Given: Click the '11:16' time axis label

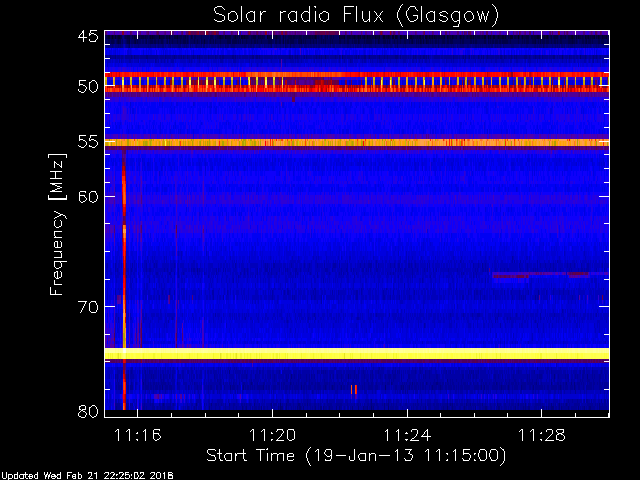Looking at the screenshot, I should (138, 435).
